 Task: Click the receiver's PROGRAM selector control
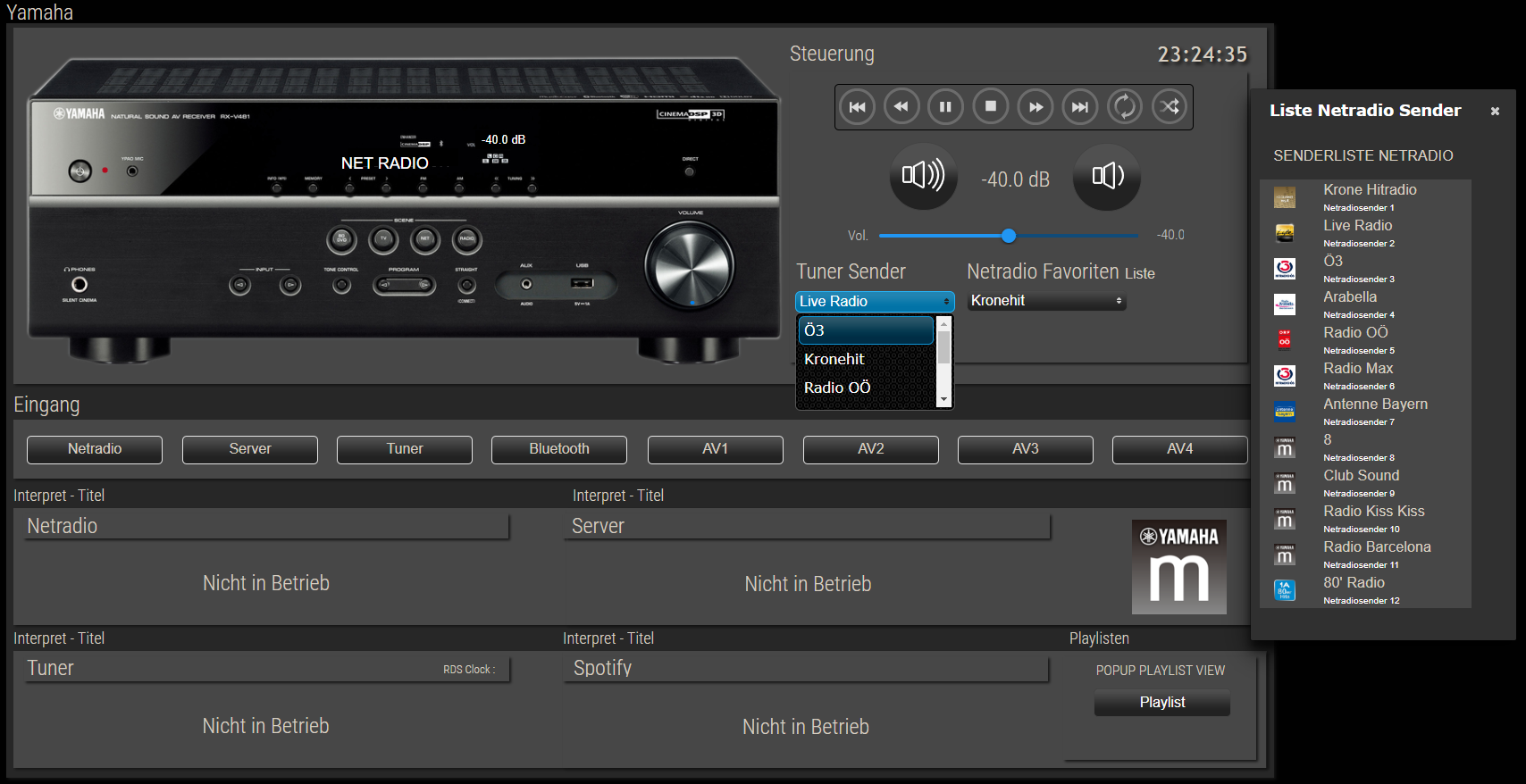[405, 286]
